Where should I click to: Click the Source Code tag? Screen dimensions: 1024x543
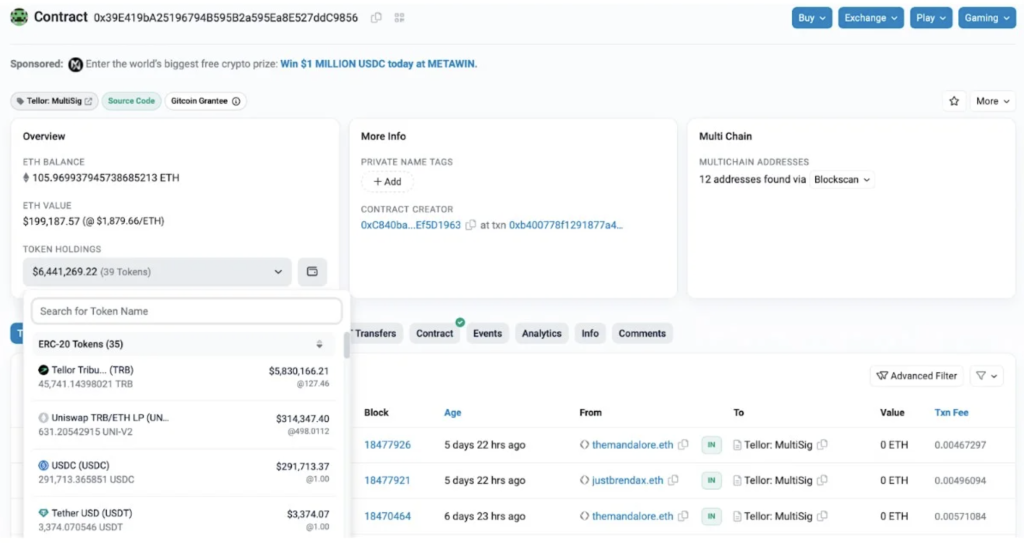click(x=131, y=101)
